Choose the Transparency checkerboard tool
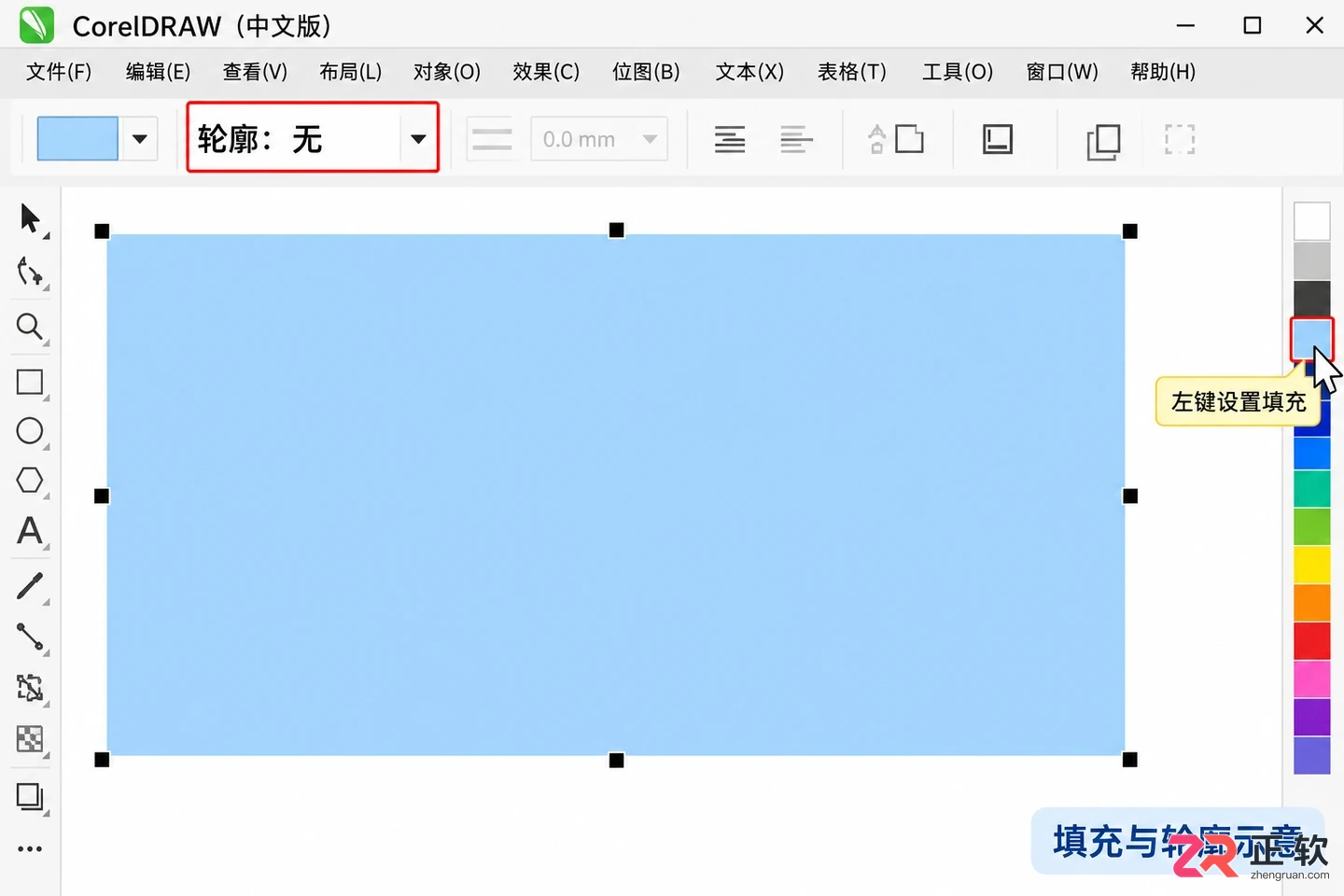1344x896 pixels. 30,739
